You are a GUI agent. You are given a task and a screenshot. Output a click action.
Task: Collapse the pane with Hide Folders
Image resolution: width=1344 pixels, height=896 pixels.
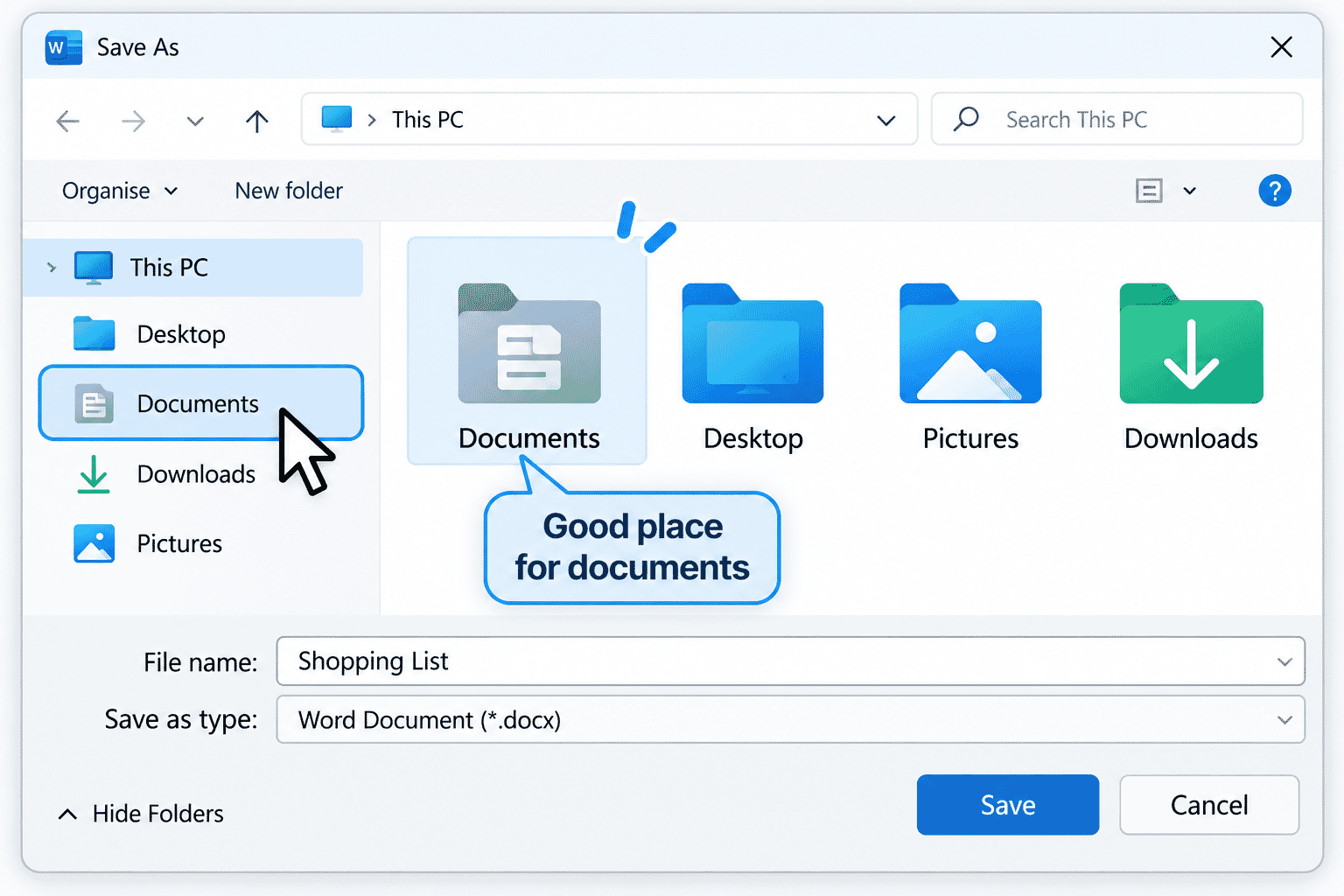[141, 814]
